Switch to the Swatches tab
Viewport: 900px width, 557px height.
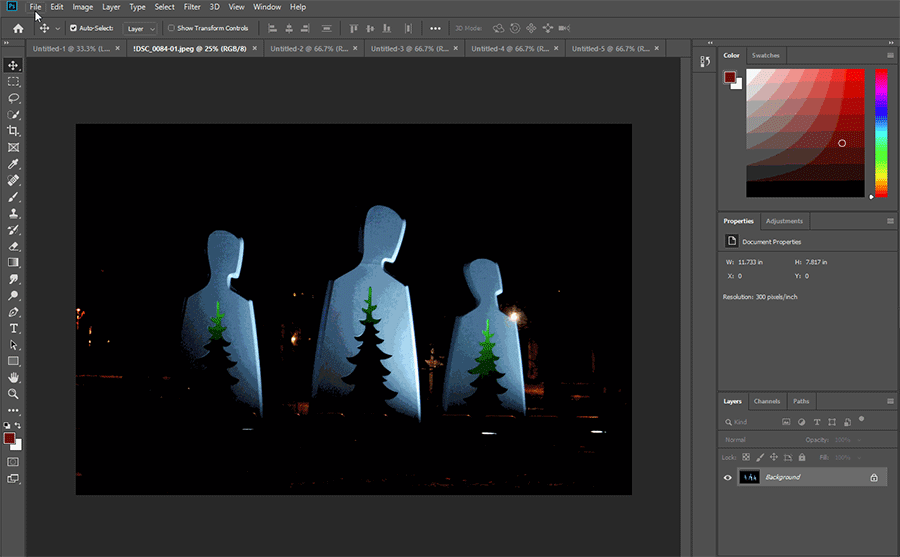pos(766,56)
